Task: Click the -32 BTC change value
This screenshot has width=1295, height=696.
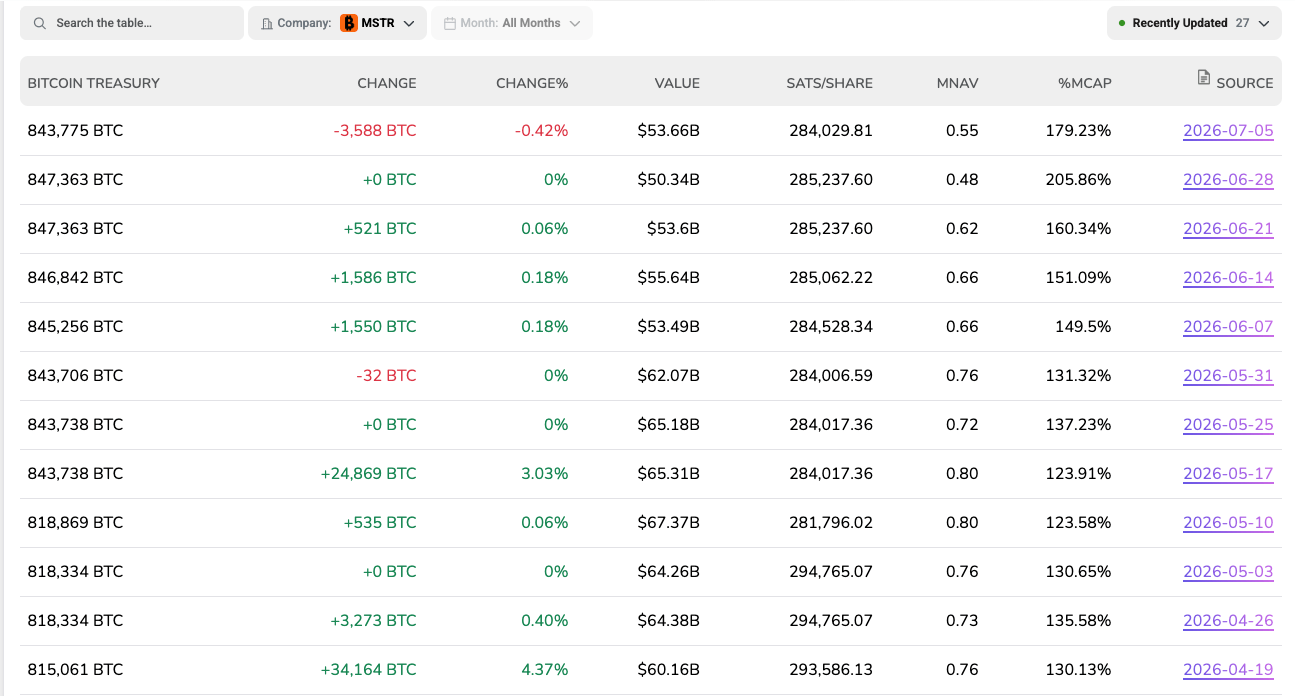Action: click(386, 376)
